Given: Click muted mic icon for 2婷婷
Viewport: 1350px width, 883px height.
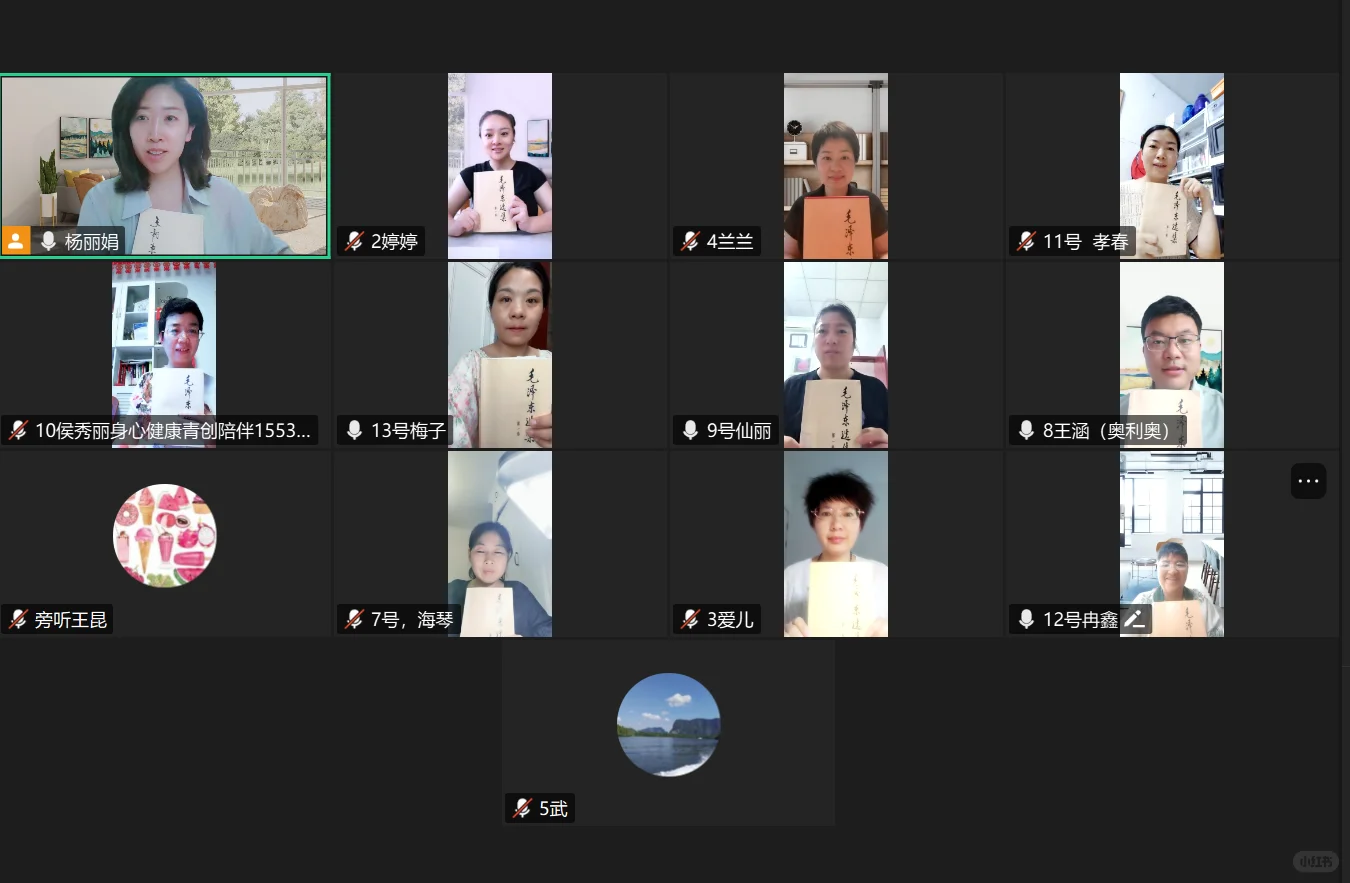Looking at the screenshot, I should tap(354, 241).
